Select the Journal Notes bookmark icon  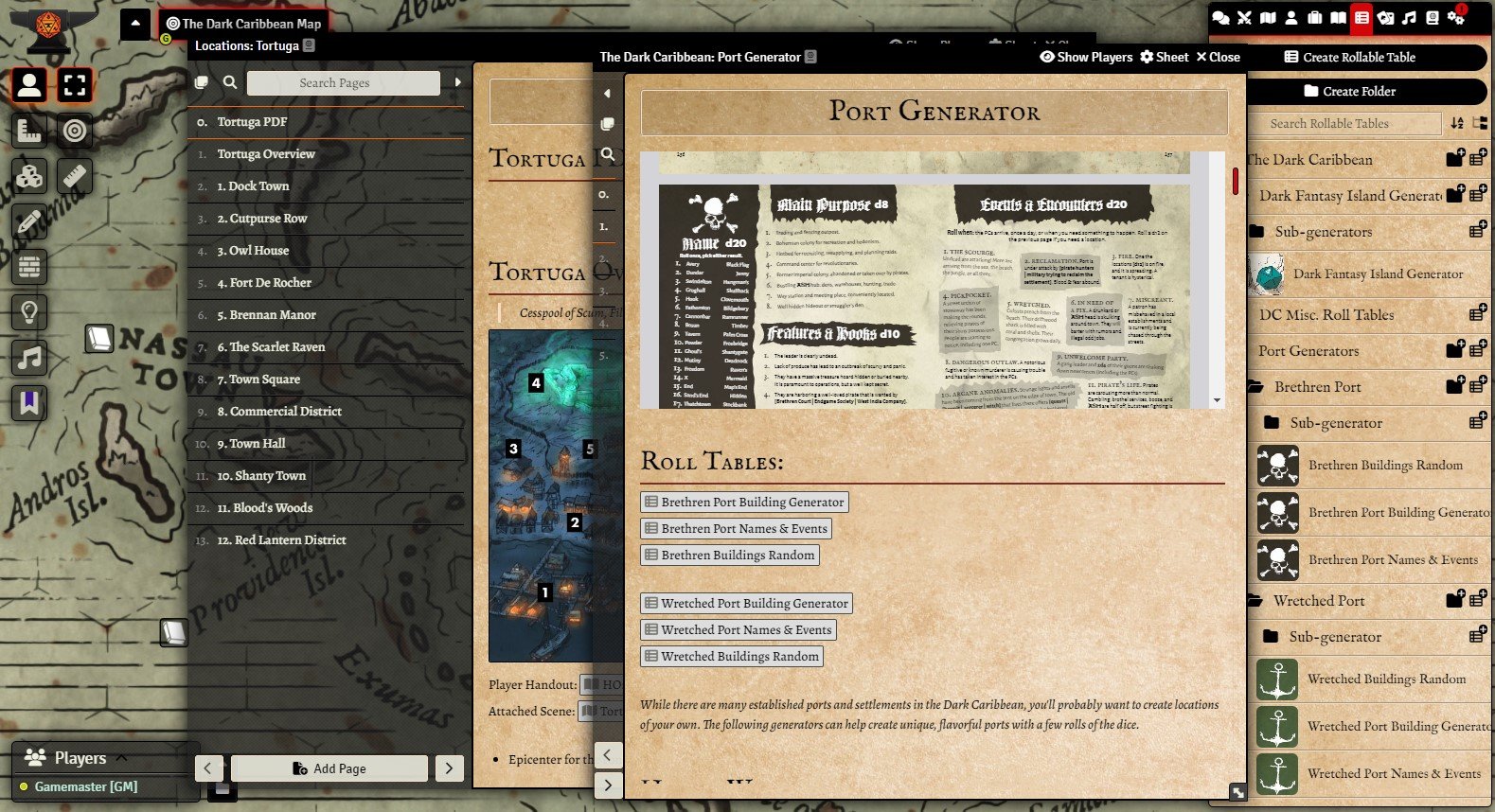(29, 403)
